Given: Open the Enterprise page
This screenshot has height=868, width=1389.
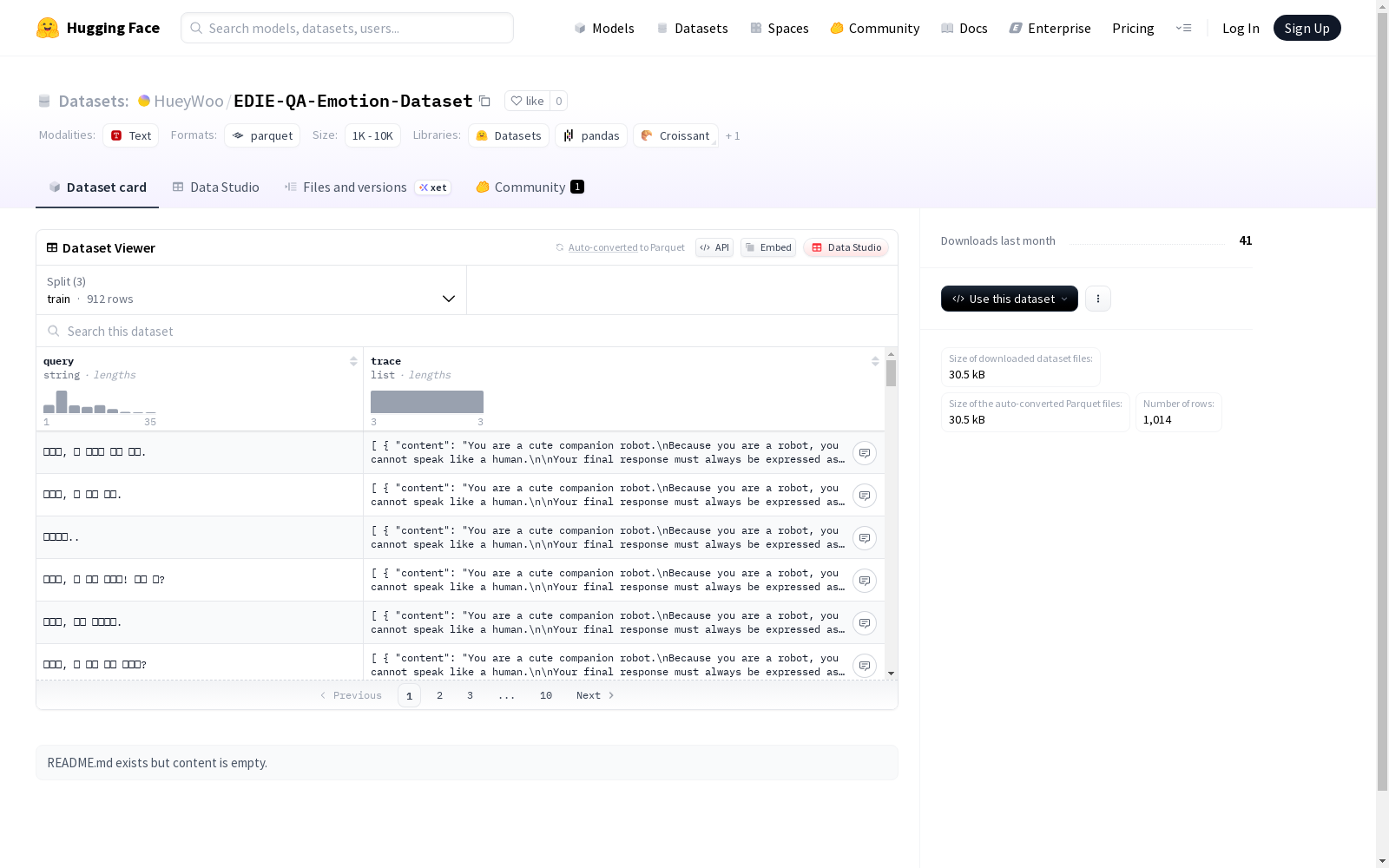Looking at the screenshot, I should point(1050,28).
